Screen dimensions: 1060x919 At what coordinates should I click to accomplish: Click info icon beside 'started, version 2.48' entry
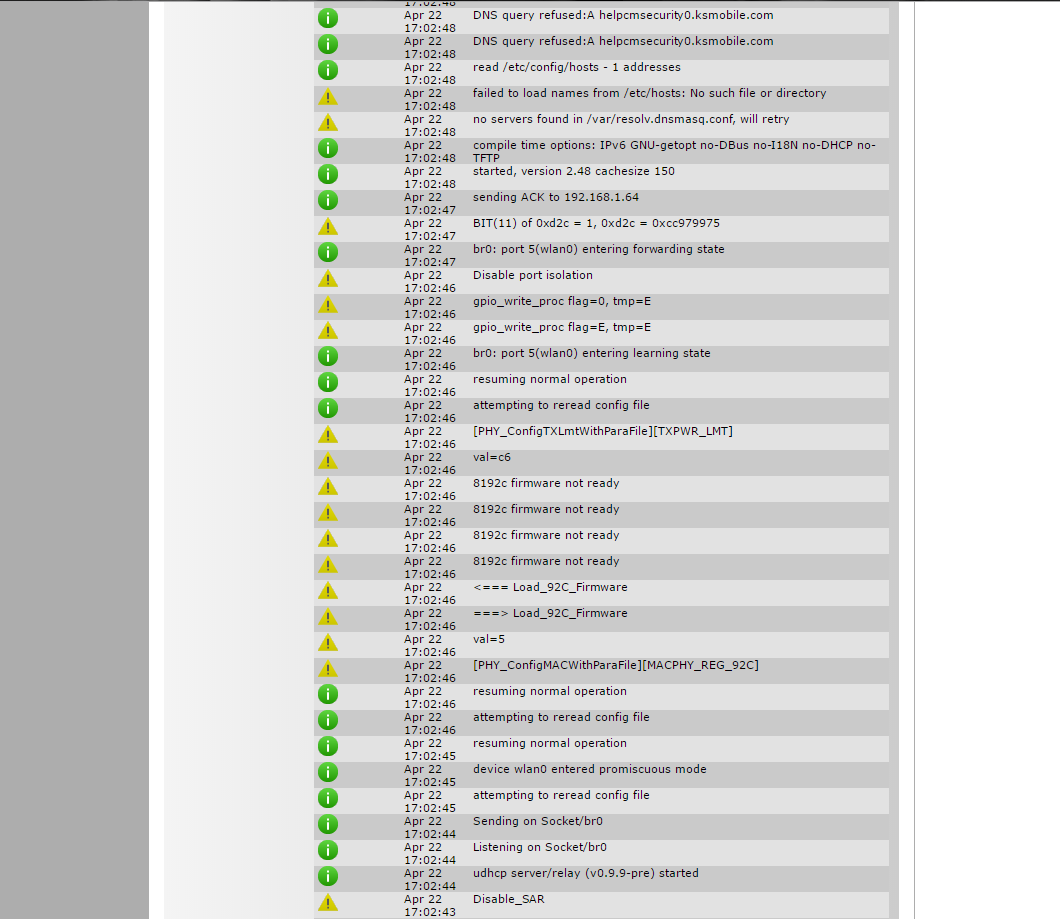pos(328,174)
